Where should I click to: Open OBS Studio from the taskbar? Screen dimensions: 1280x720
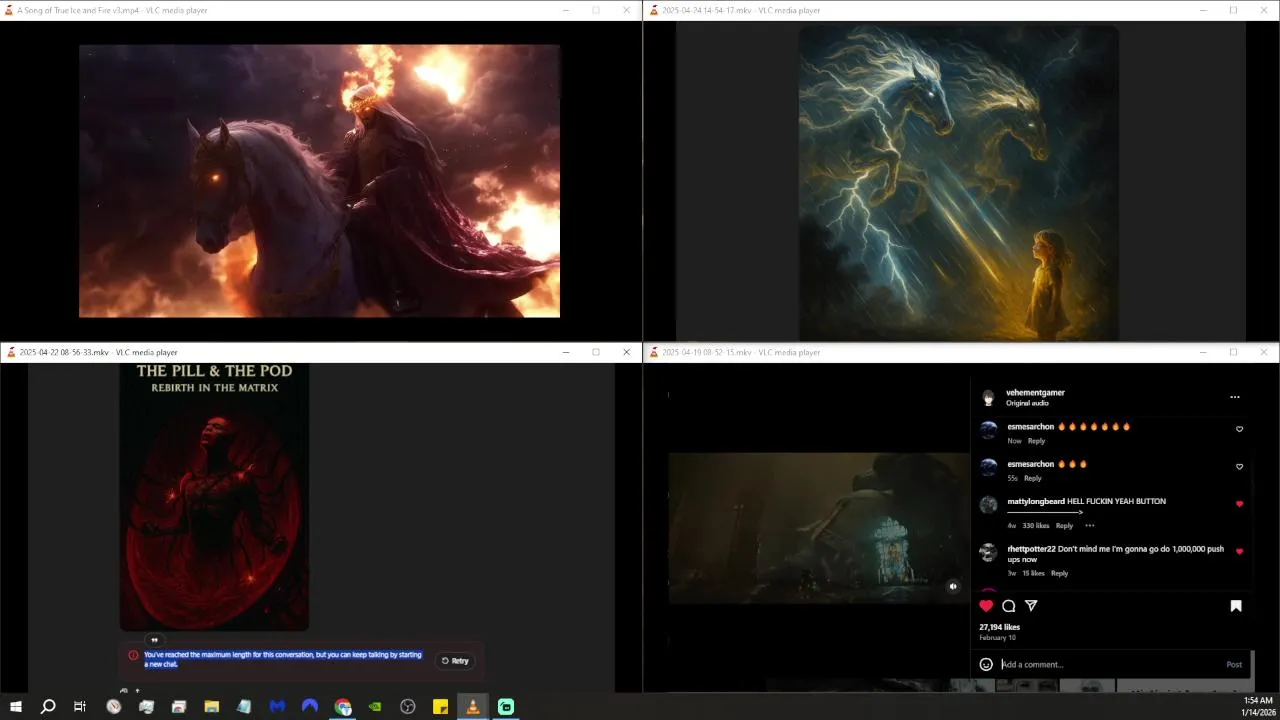(408, 707)
